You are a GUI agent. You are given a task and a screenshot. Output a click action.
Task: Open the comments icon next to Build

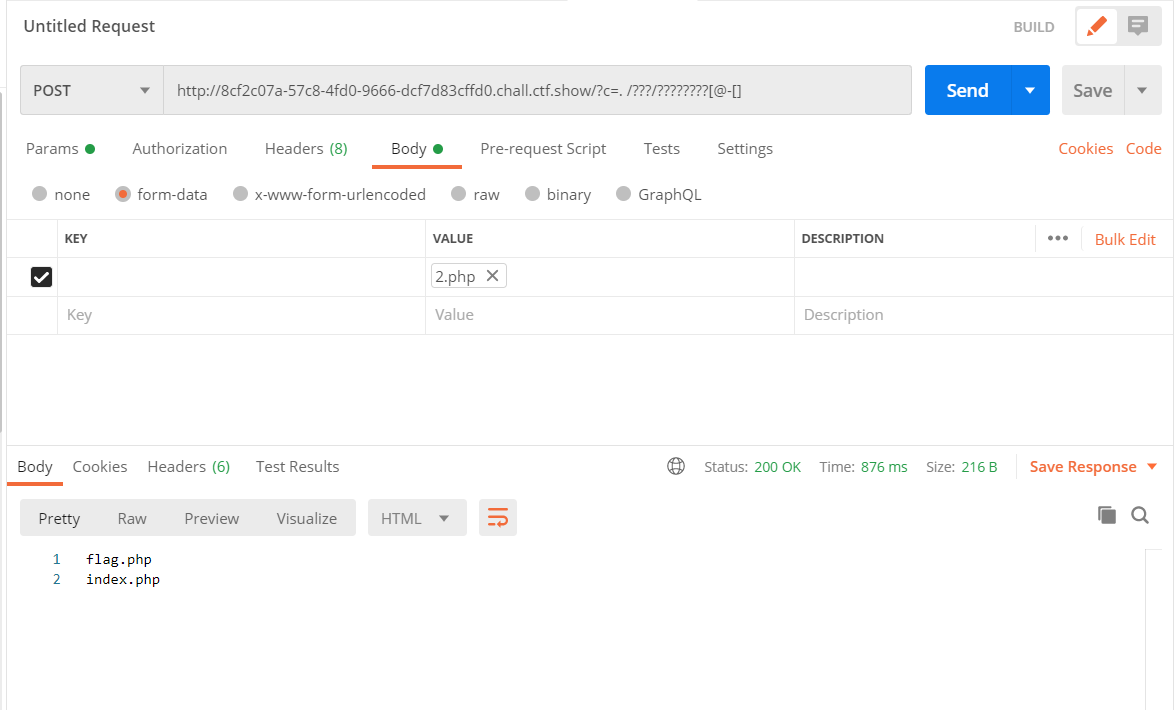1138,27
